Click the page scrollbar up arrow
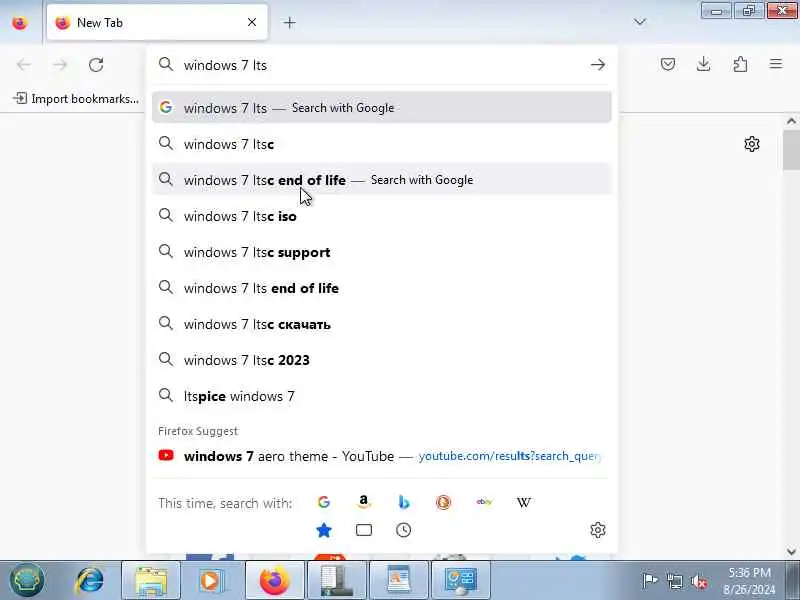Image resolution: width=800 pixels, height=600 pixels. pyautogui.click(x=791, y=121)
